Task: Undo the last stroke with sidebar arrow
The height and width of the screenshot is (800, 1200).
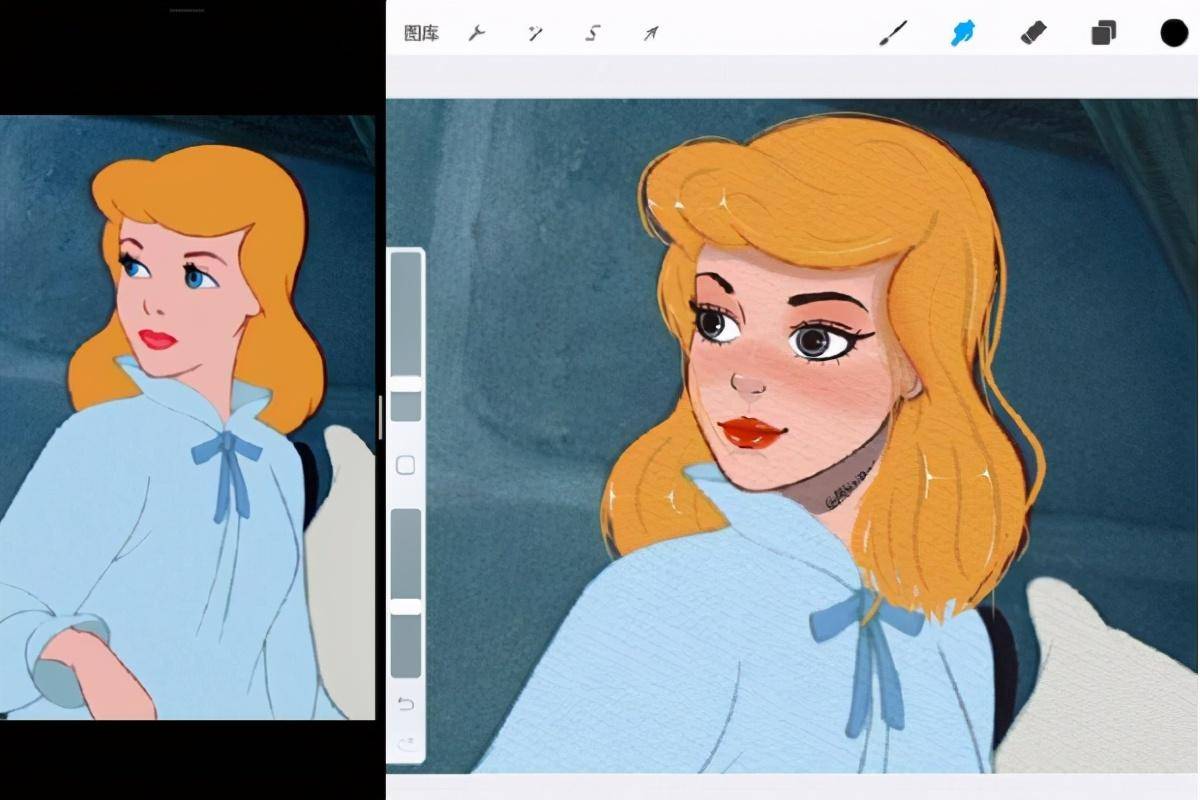Action: (x=405, y=704)
